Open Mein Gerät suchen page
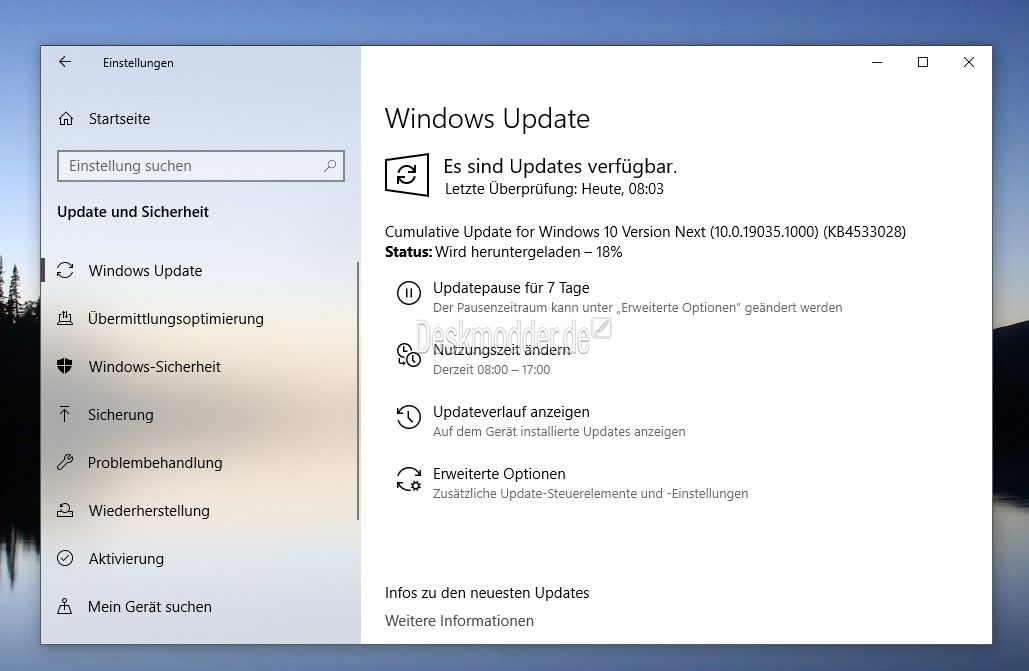This screenshot has width=1029, height=671. tap(150, 606)
